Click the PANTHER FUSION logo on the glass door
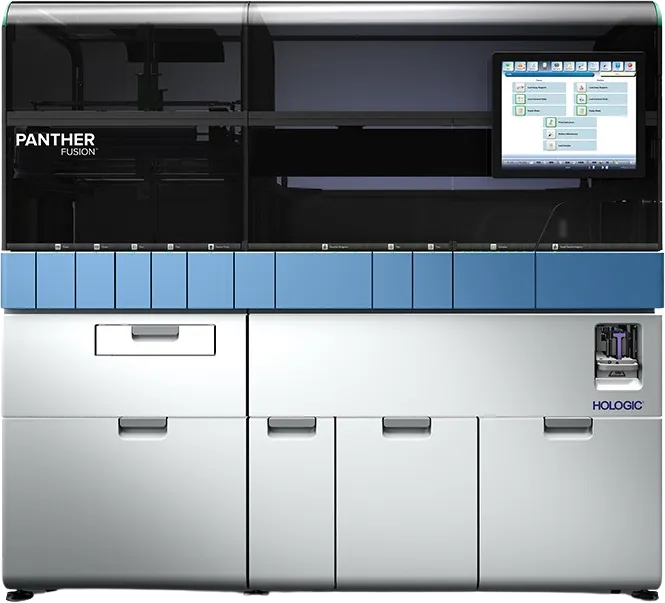Image resolution: width=665 pixels, height=603 pixels. pos(55,144)
